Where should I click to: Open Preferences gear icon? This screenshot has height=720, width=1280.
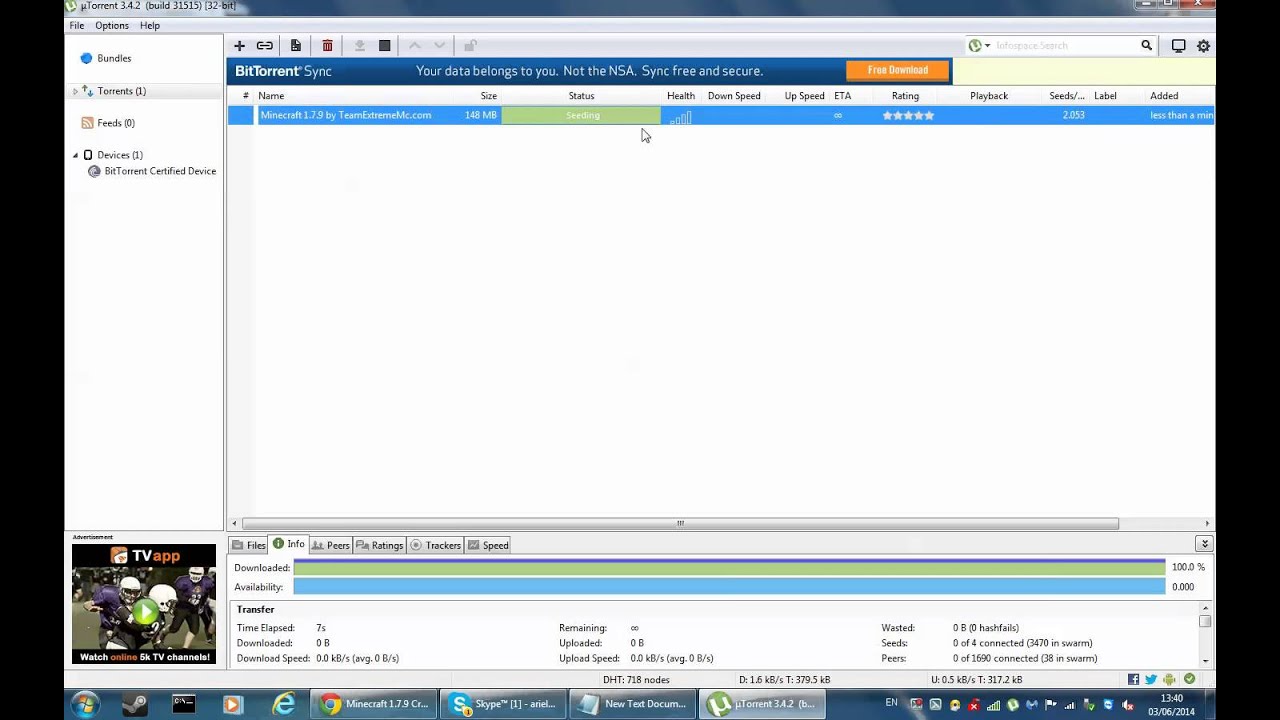(x=1203, y=46)
